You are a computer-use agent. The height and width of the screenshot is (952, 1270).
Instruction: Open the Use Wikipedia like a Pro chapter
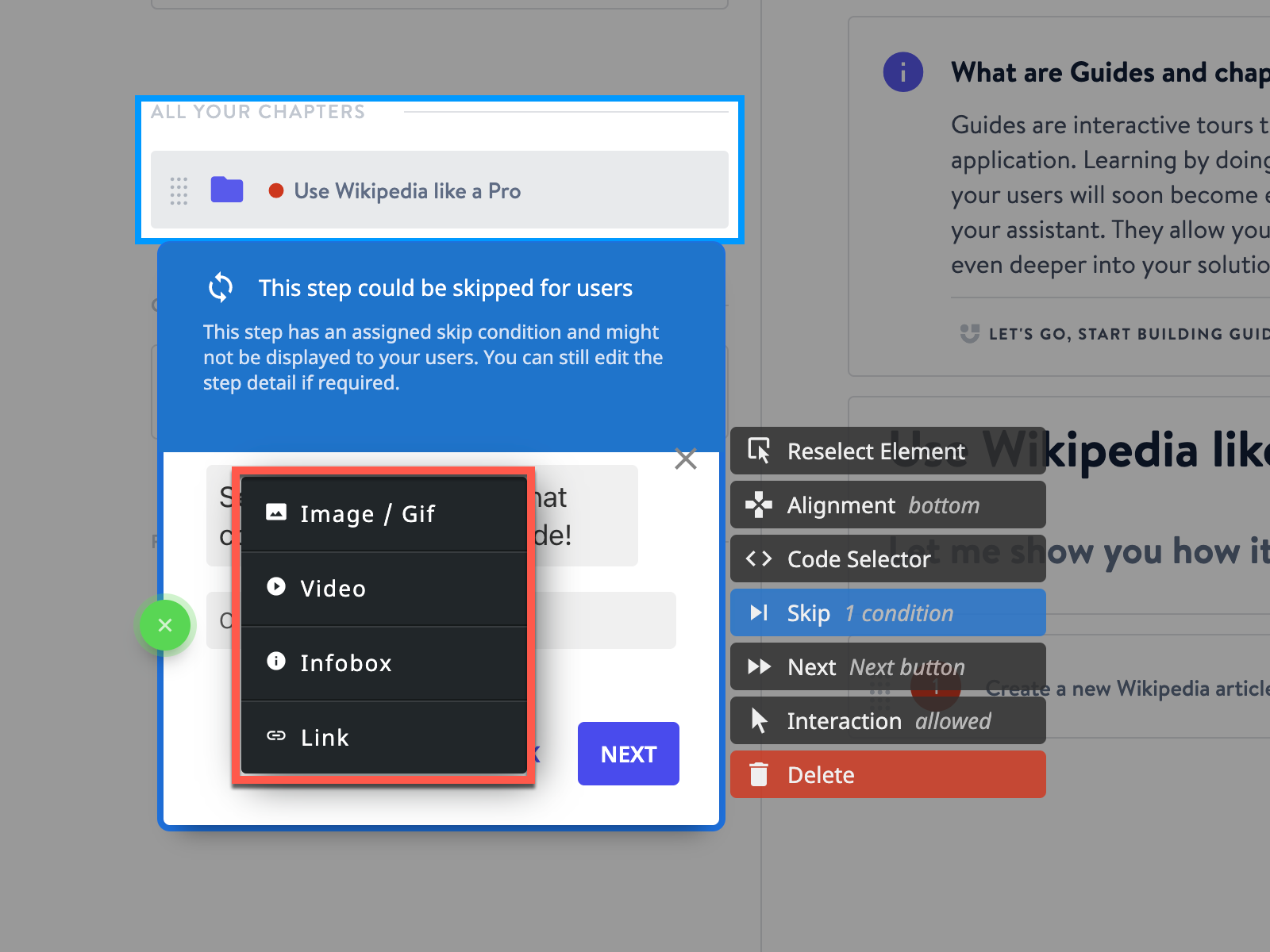click(x=440, y=190)
